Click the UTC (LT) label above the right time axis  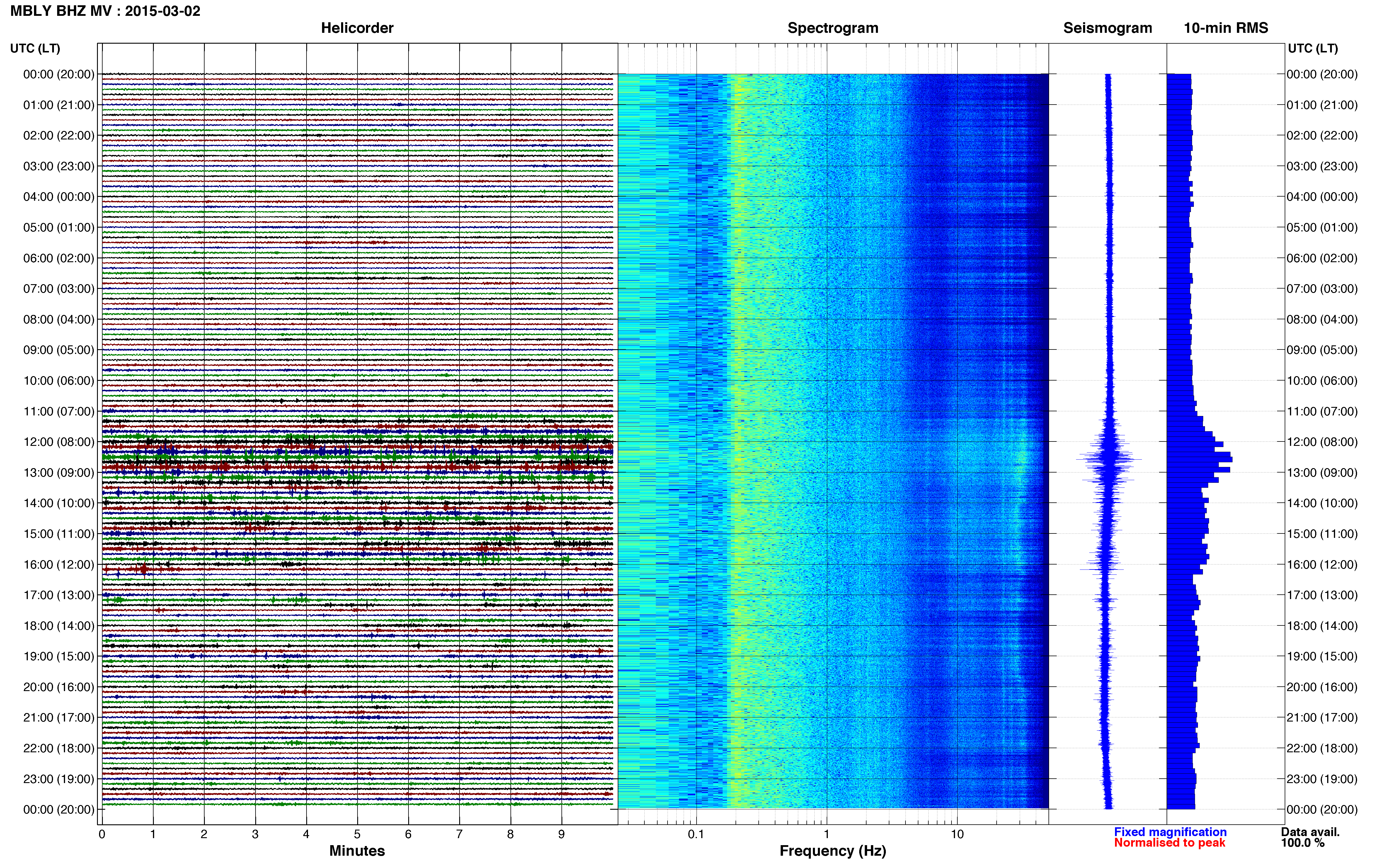click(x=1313, y=48)
